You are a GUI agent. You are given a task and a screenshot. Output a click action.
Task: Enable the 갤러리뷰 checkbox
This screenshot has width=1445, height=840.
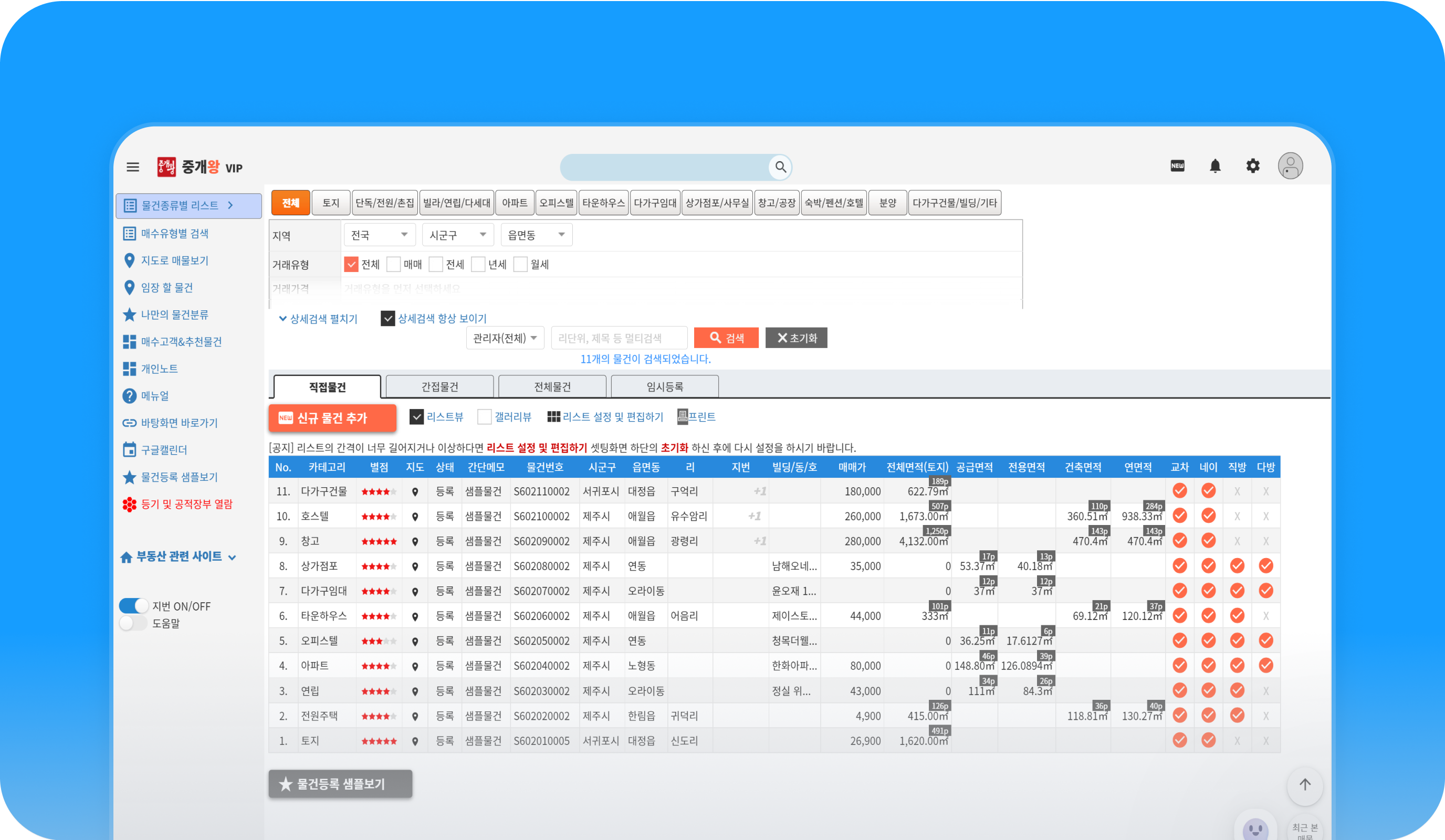point(484,417)
